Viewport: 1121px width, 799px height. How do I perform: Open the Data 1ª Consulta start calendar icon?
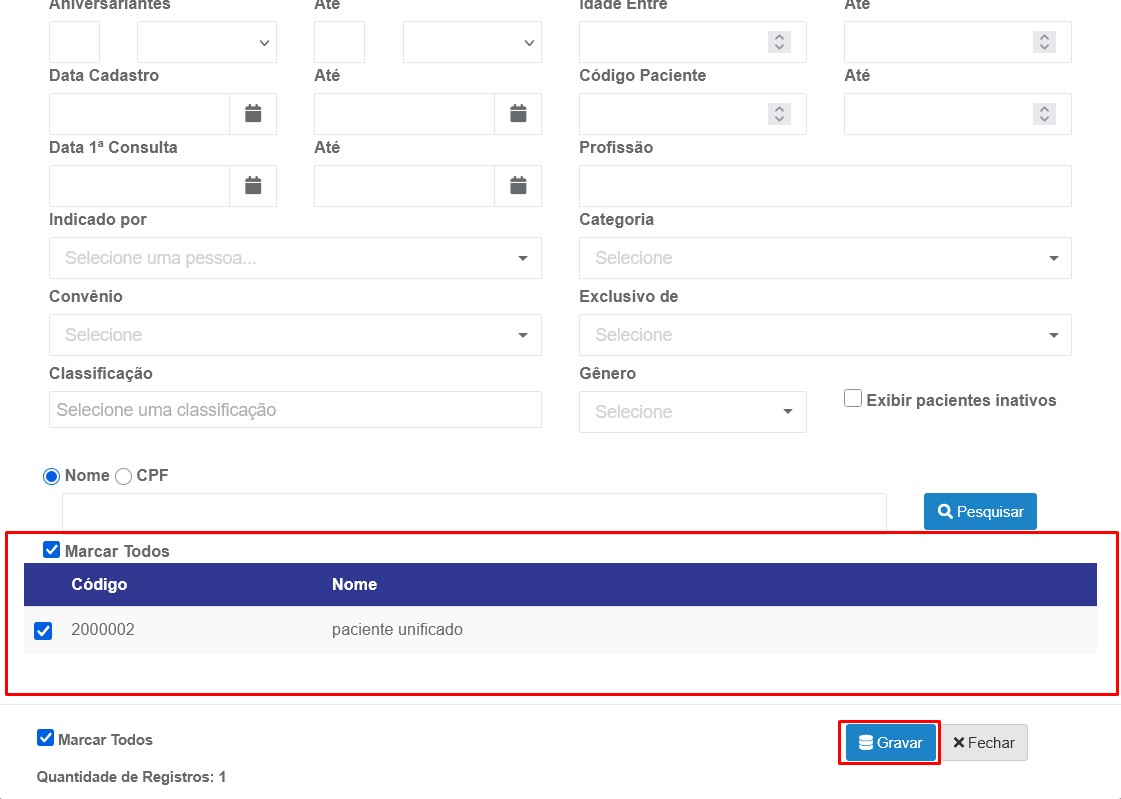[253, 186]
